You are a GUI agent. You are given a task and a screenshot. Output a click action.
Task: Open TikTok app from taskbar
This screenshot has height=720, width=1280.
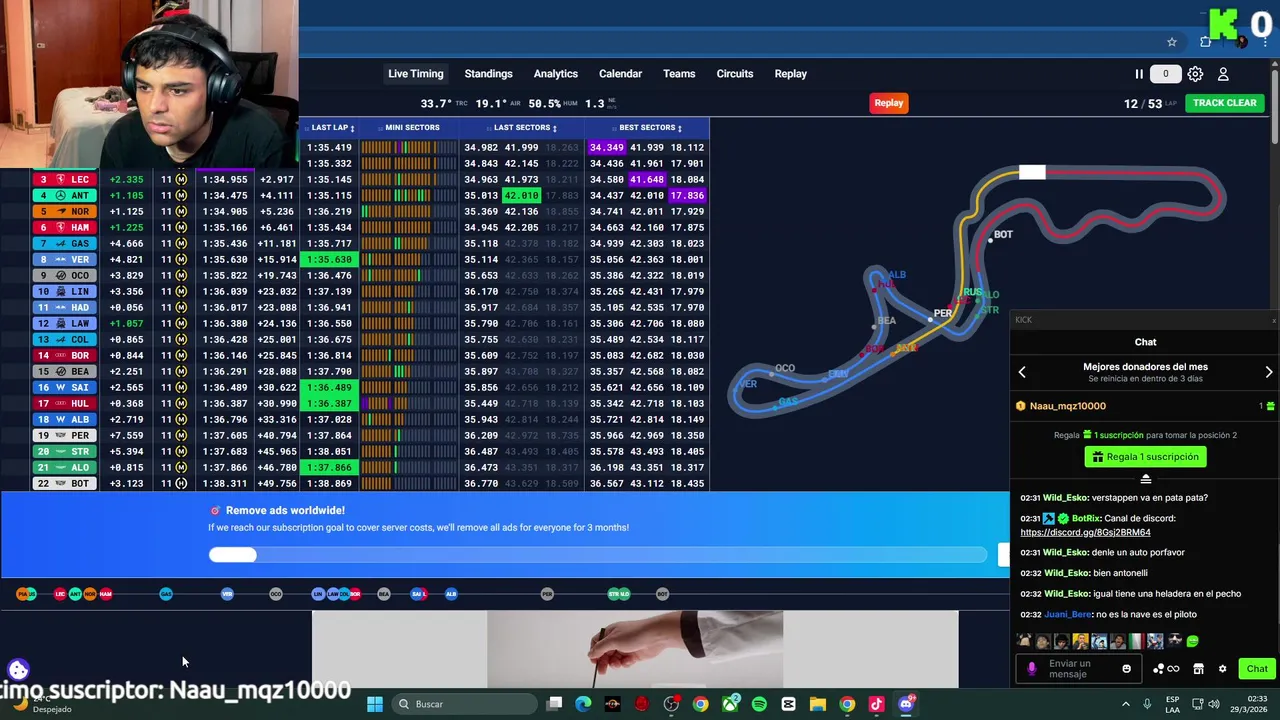coord(876,704)
